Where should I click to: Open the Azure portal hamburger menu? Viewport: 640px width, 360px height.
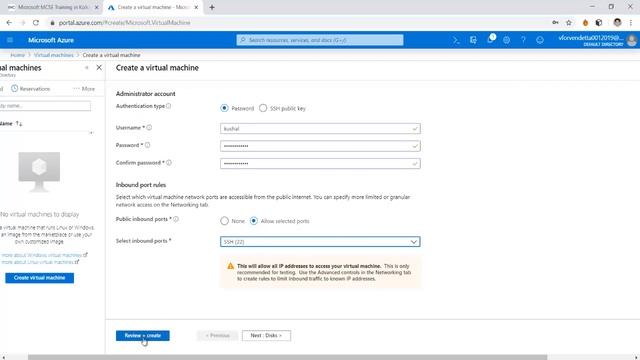coord(10,40)
